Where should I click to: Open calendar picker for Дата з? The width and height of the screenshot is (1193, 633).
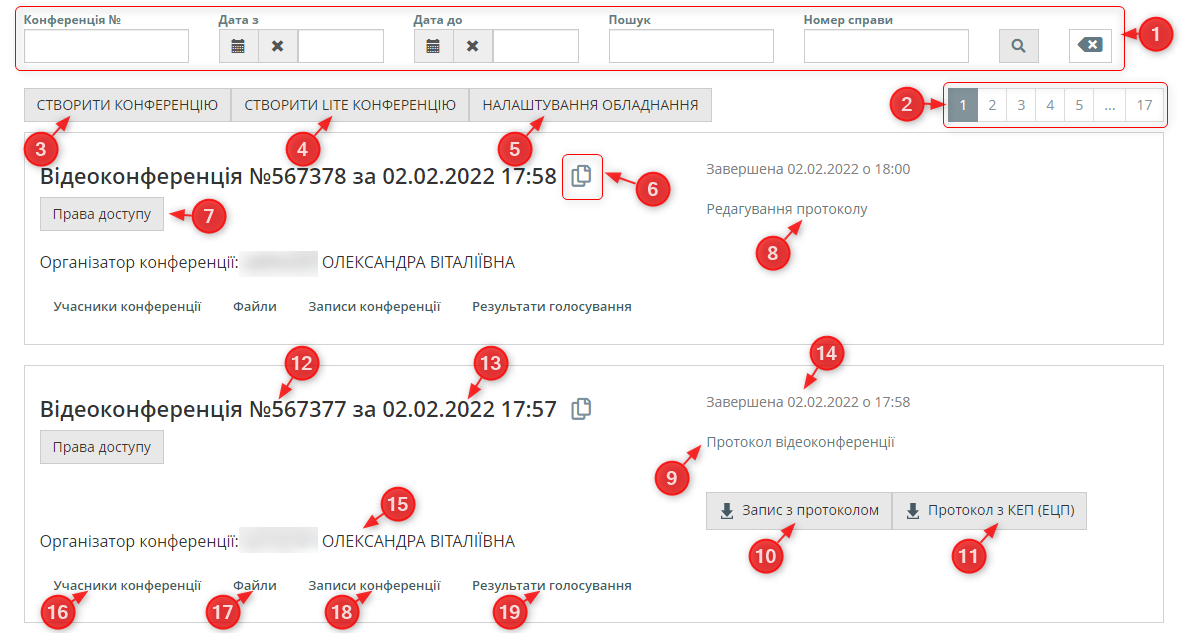pyautogui.click(x=238, y=46)
